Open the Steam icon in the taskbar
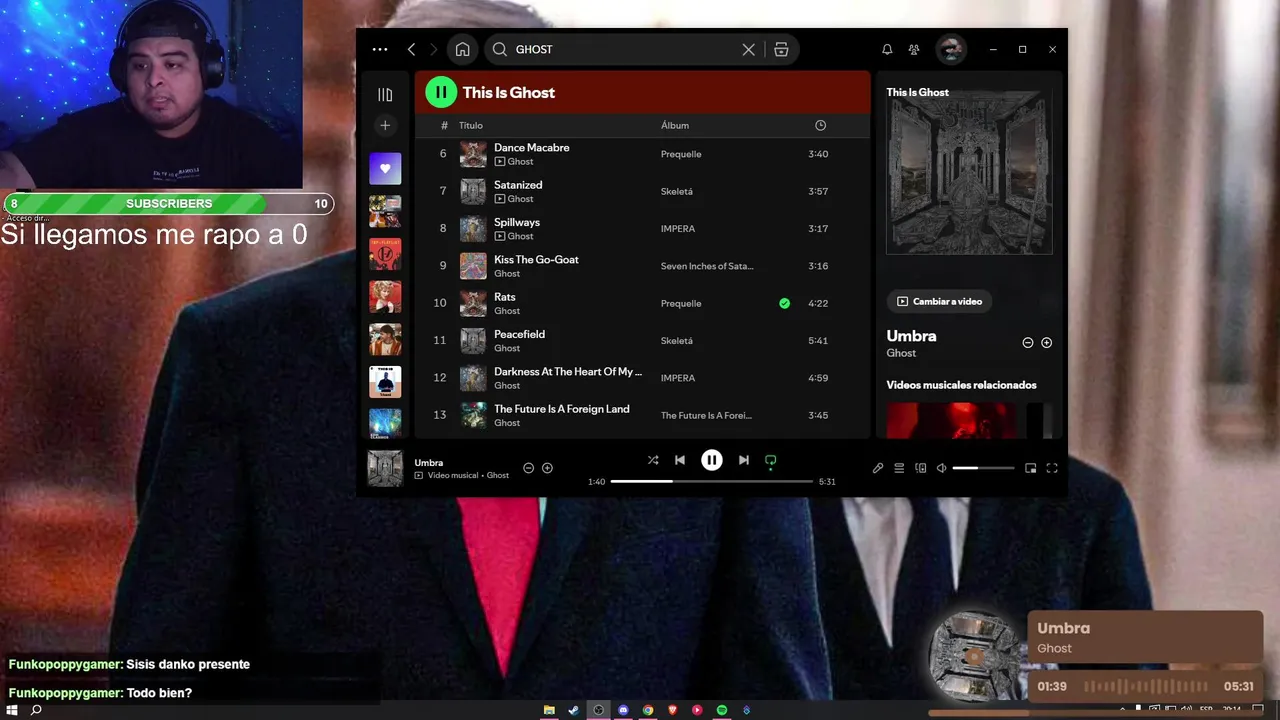This screenshot has width=1280, height=720. [x=574, y=710]
